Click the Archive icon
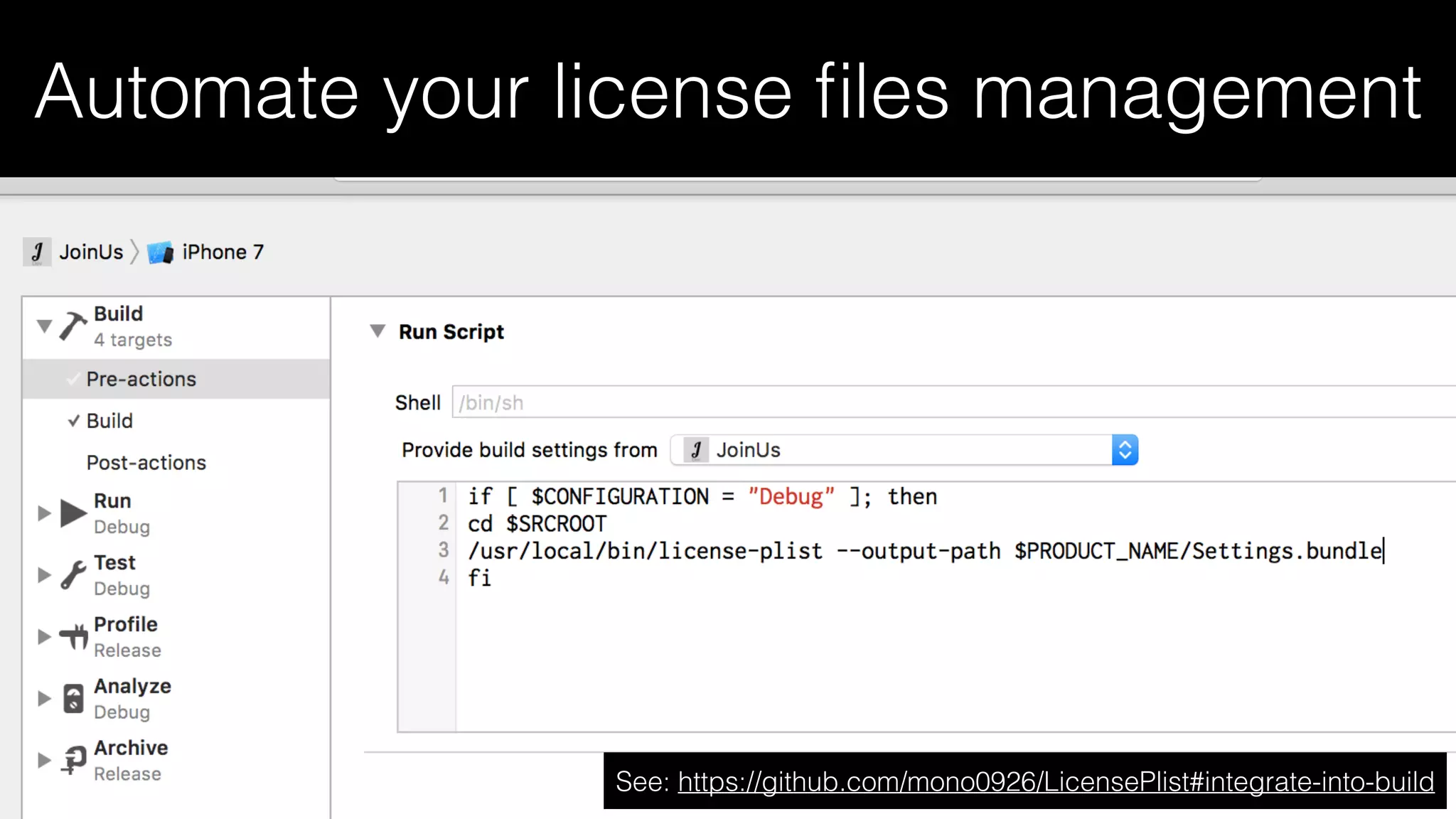 (73, 759)
